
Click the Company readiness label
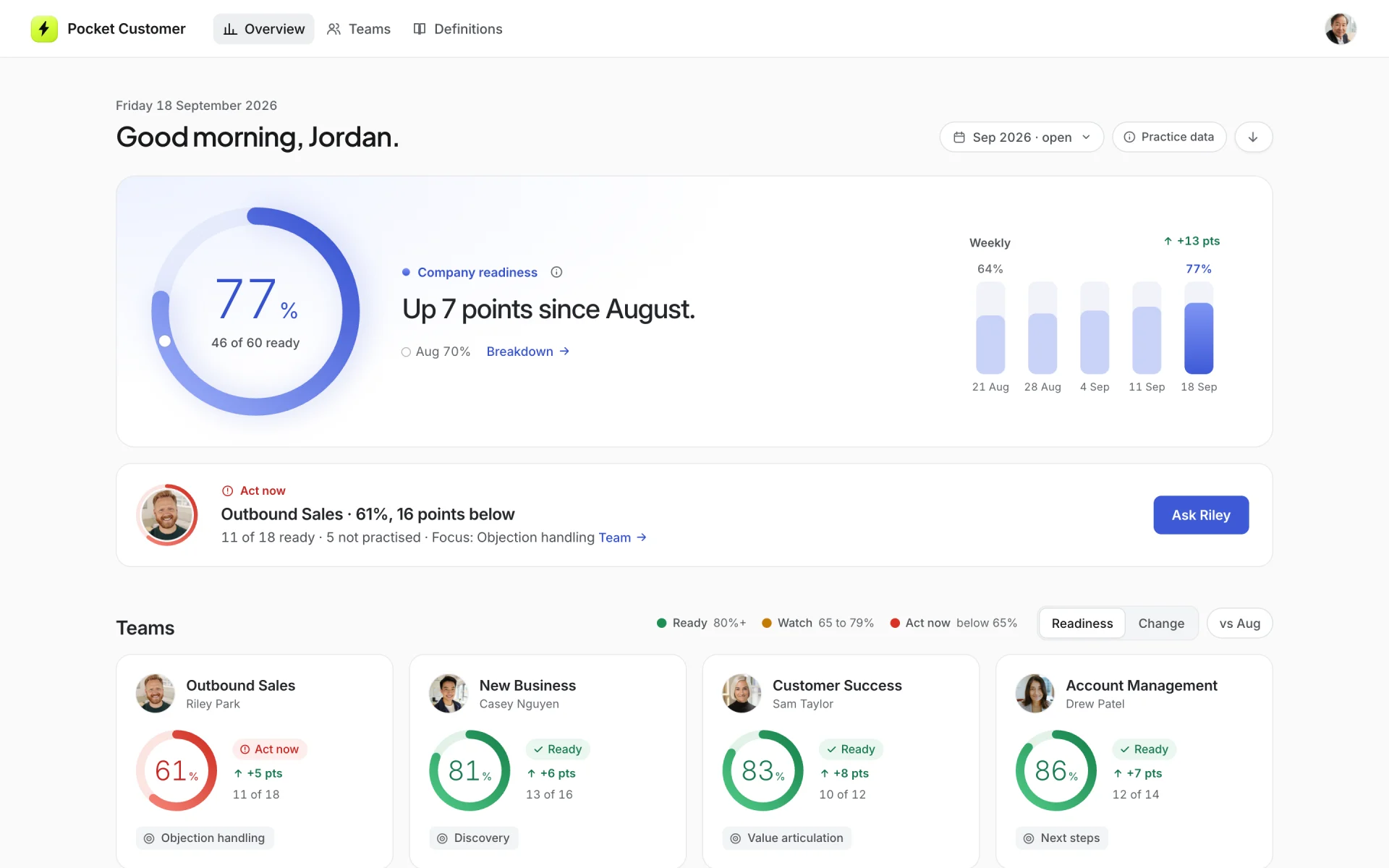[x=477, y=272]
